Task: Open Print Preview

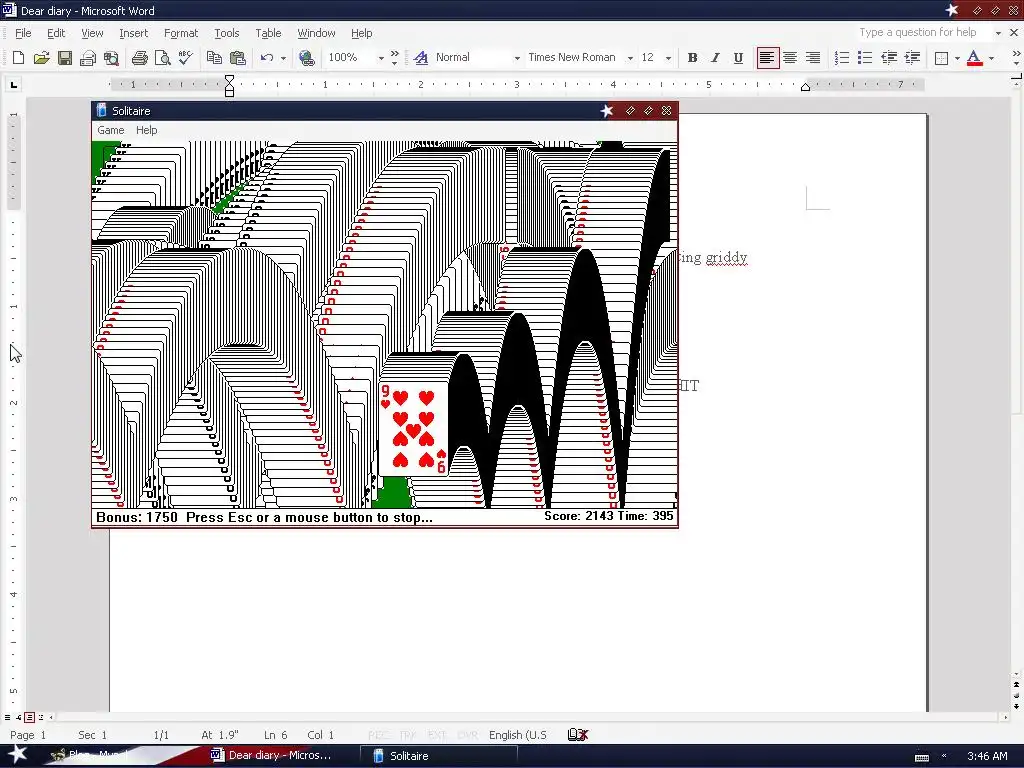Action: [x=163, y=57]
